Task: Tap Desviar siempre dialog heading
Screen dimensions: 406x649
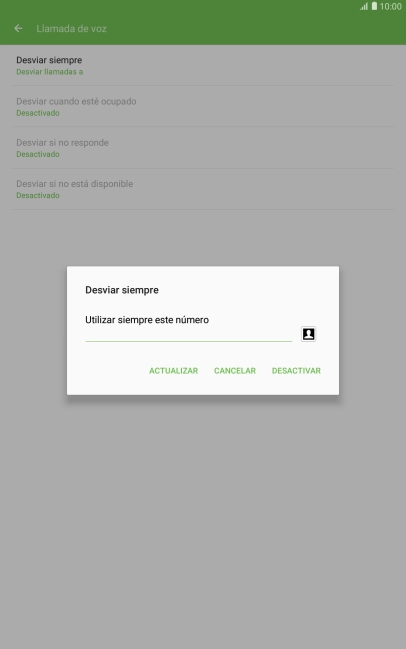Action: click(122, 290)
